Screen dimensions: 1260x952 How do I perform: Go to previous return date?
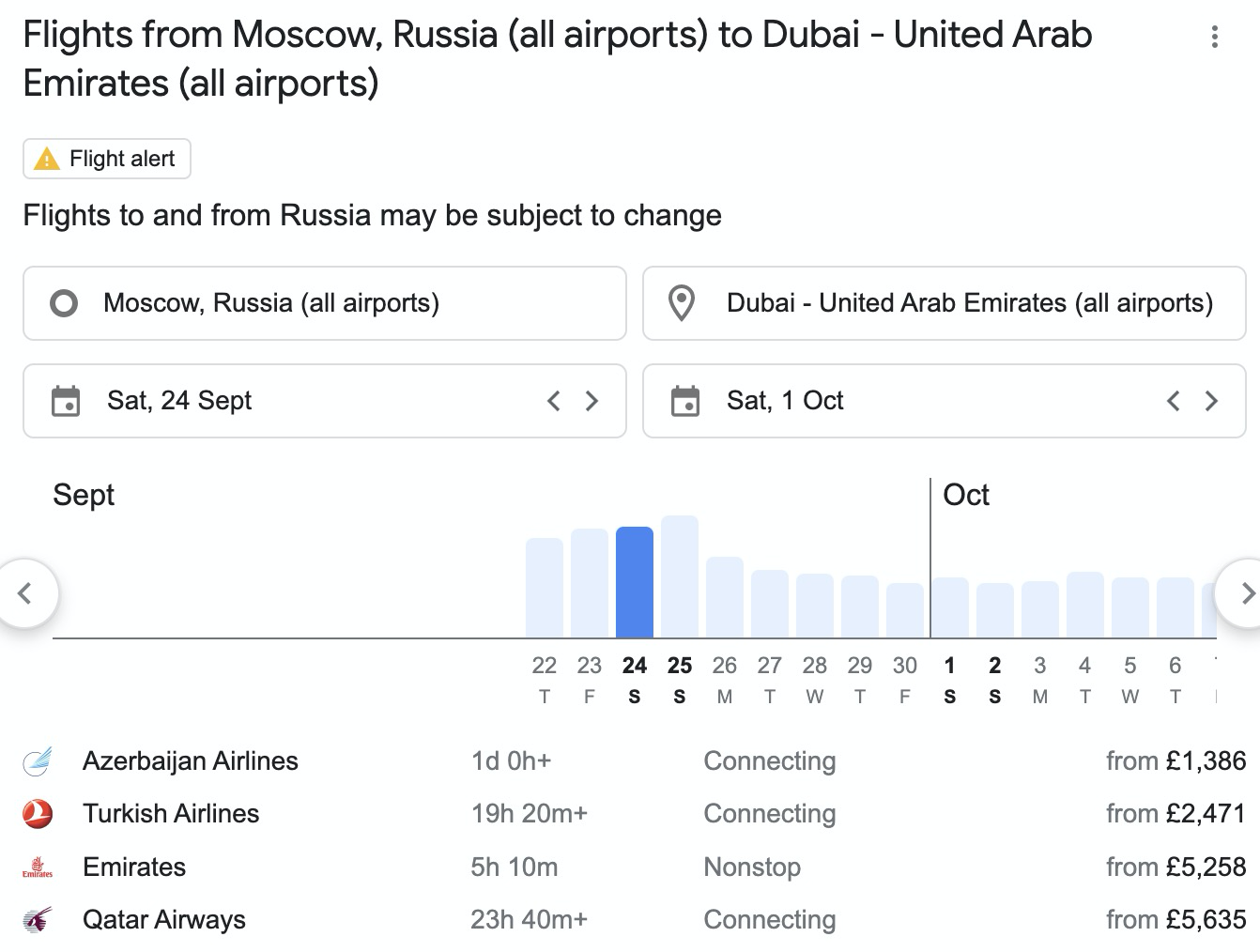pos(1174,401)
